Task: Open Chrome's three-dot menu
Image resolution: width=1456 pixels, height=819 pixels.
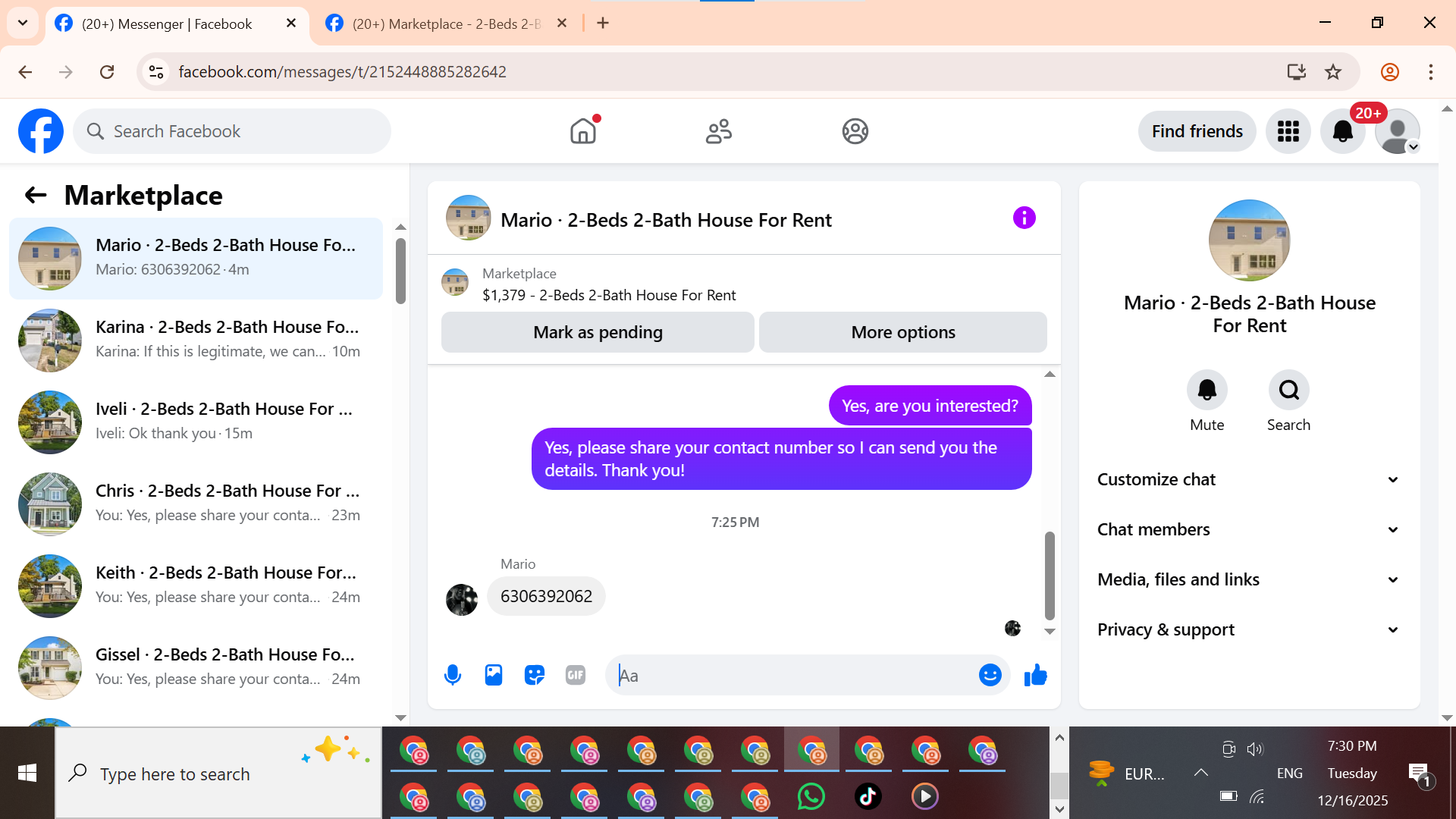Action: click(x=1431, y=71)
